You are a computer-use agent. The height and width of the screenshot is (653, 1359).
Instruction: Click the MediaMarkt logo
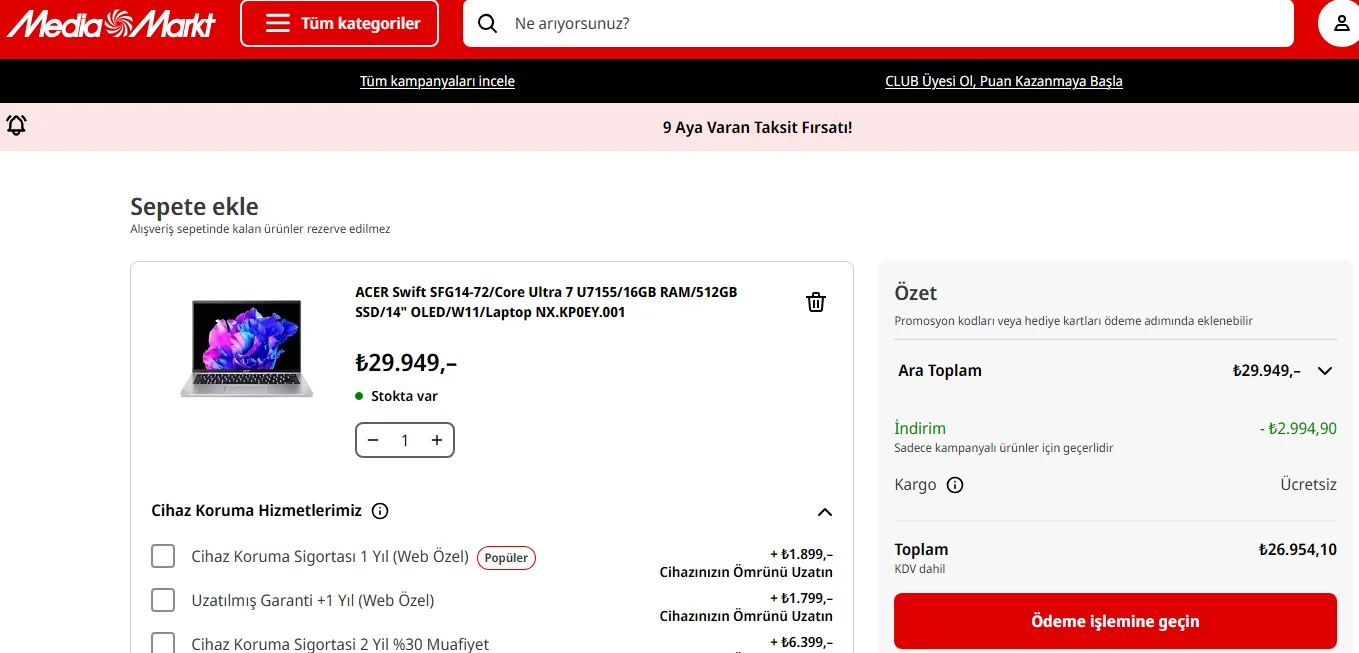click(110, 23)
